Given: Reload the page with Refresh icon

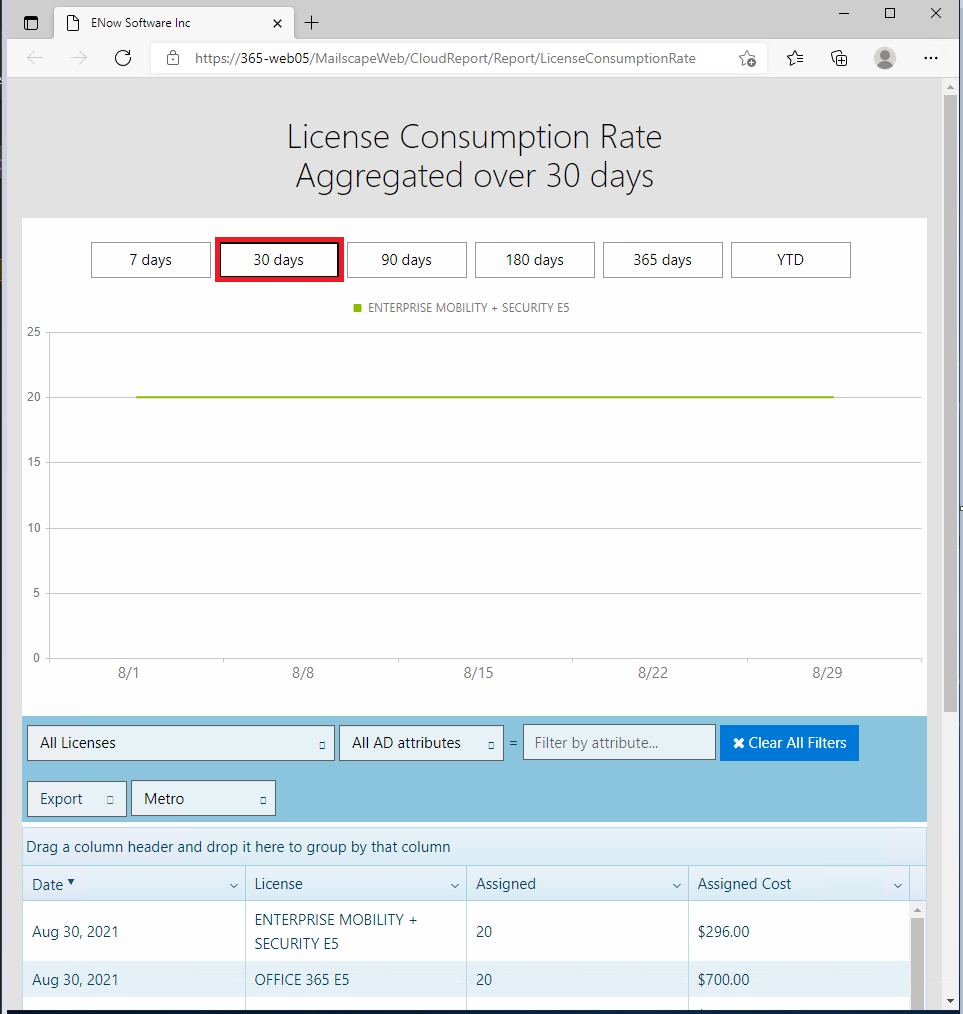Looking at the screenshot, I should (123, 58).
